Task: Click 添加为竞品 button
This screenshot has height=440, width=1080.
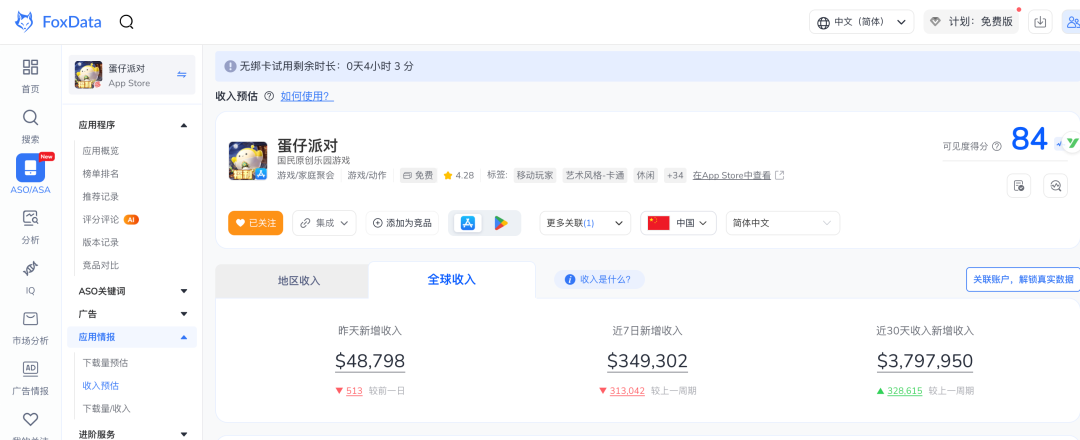Action: 402,223
